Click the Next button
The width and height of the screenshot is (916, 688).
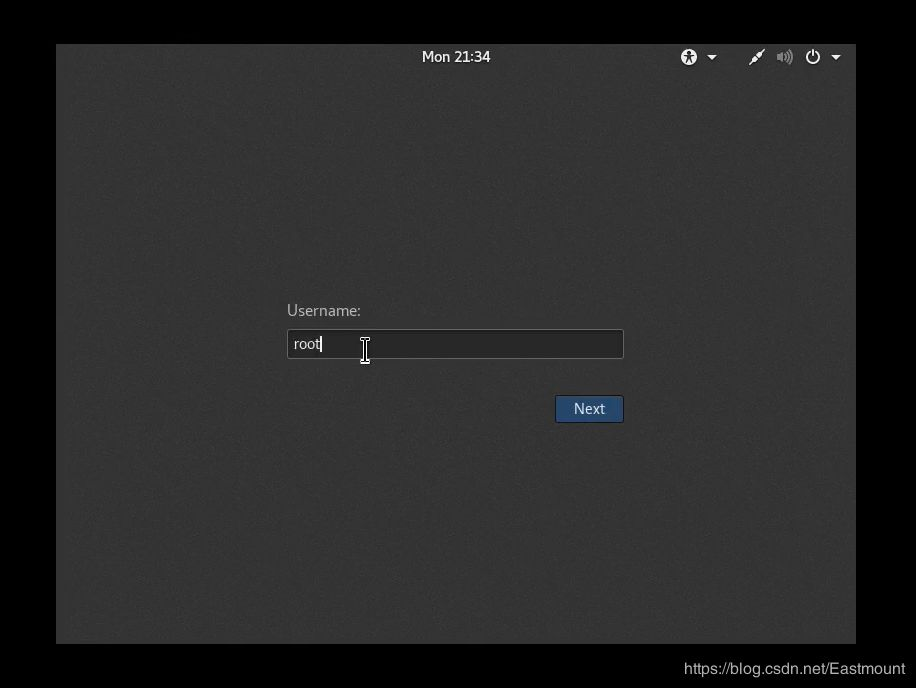(x=589, y=409)
